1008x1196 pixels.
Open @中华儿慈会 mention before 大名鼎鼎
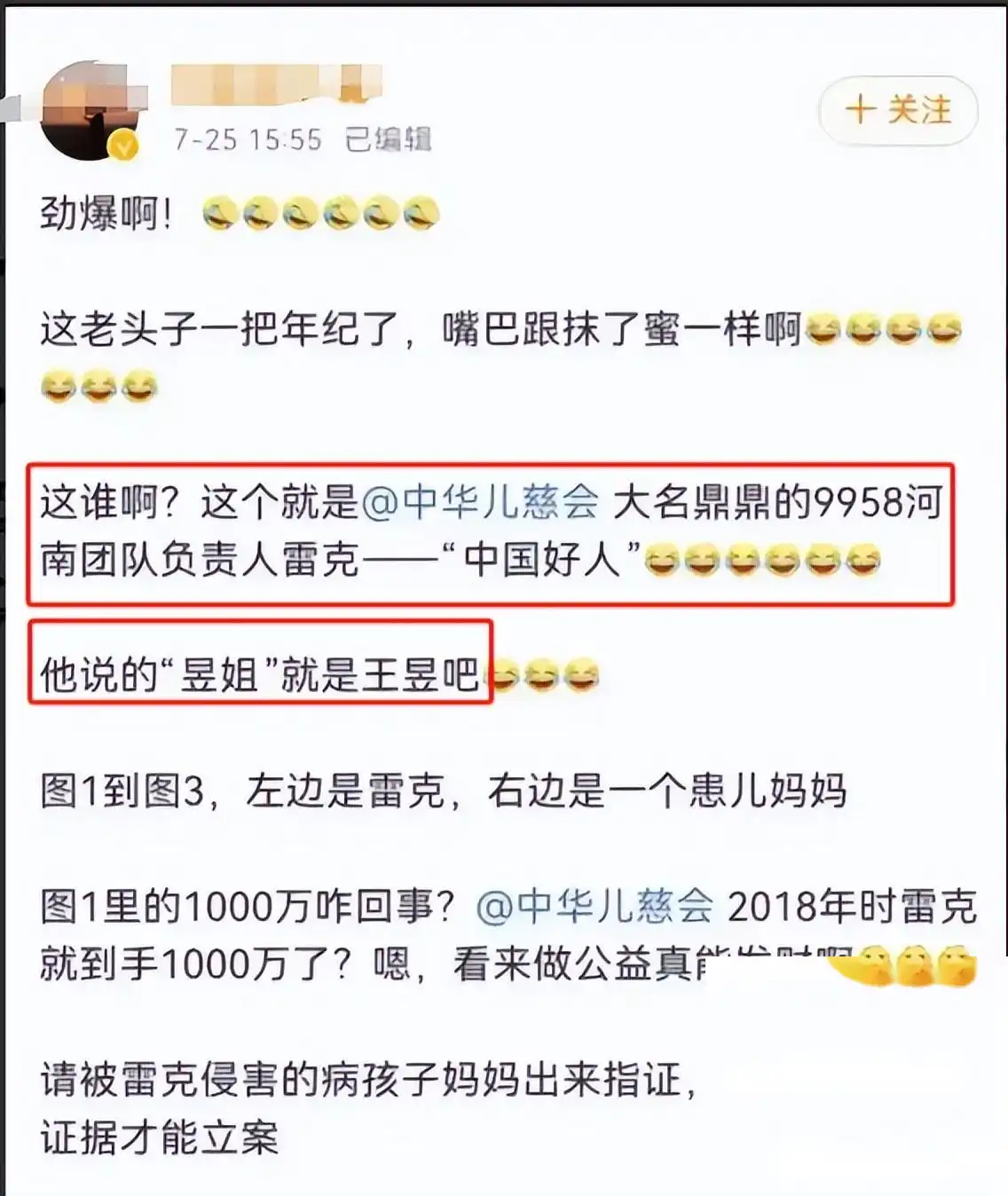tap(480, 503)
